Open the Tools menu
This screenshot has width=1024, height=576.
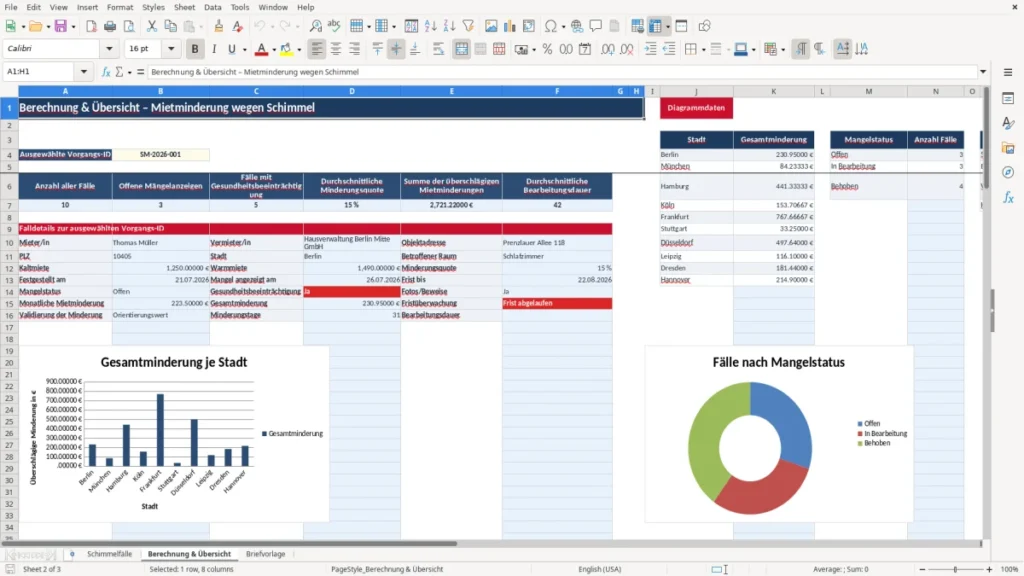click(x=240, y=7)
